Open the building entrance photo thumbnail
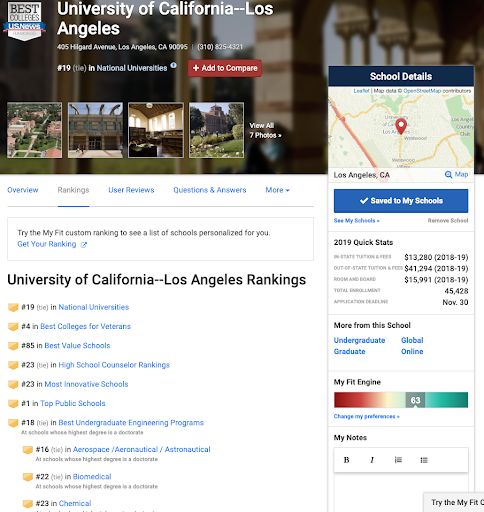 pyautogui.click(x=95, y=130)
